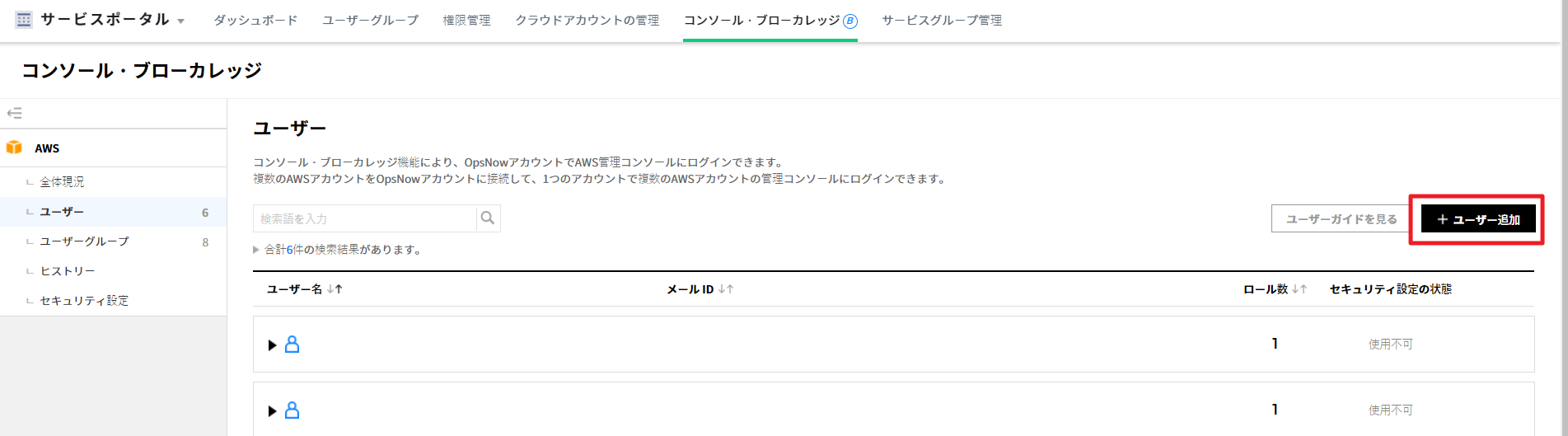Open セキュリティ設定 in the sidebar
This screenshot has width=1568, height=436.
pyautogui.click(x=84, y=301)
